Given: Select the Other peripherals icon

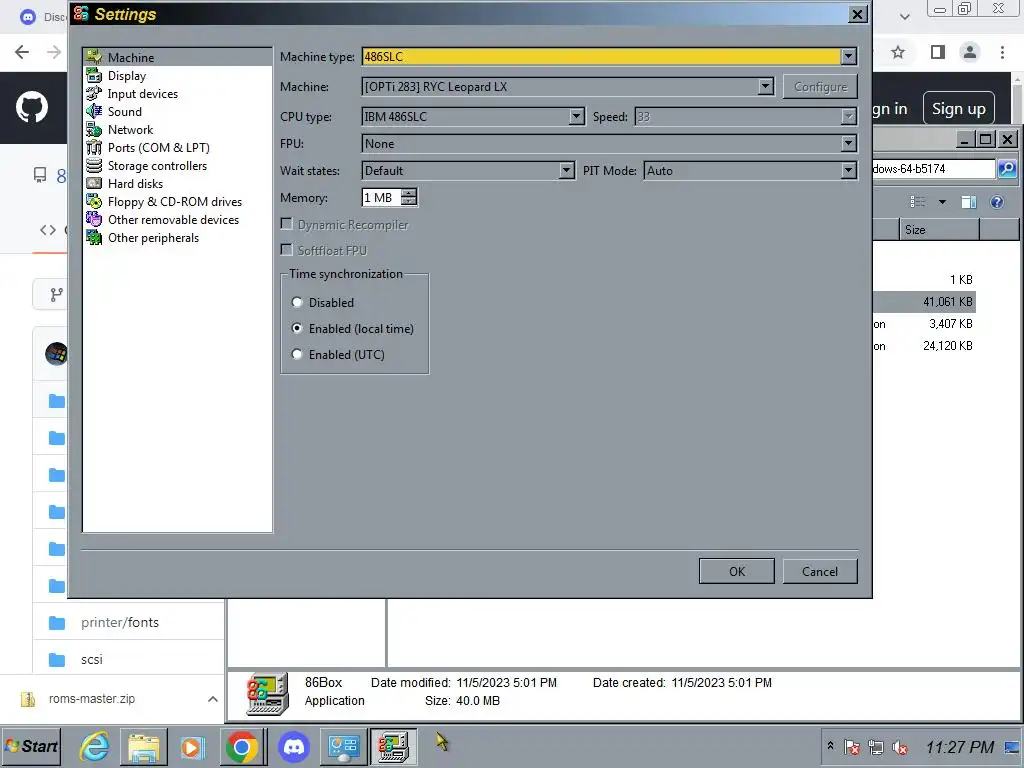Looking at the screenshot, I should coord(94,238).
